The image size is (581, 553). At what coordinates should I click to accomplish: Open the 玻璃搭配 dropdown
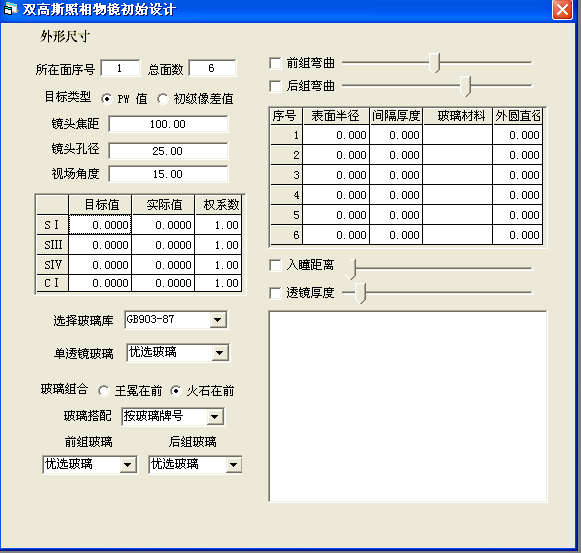pos(214,417)
